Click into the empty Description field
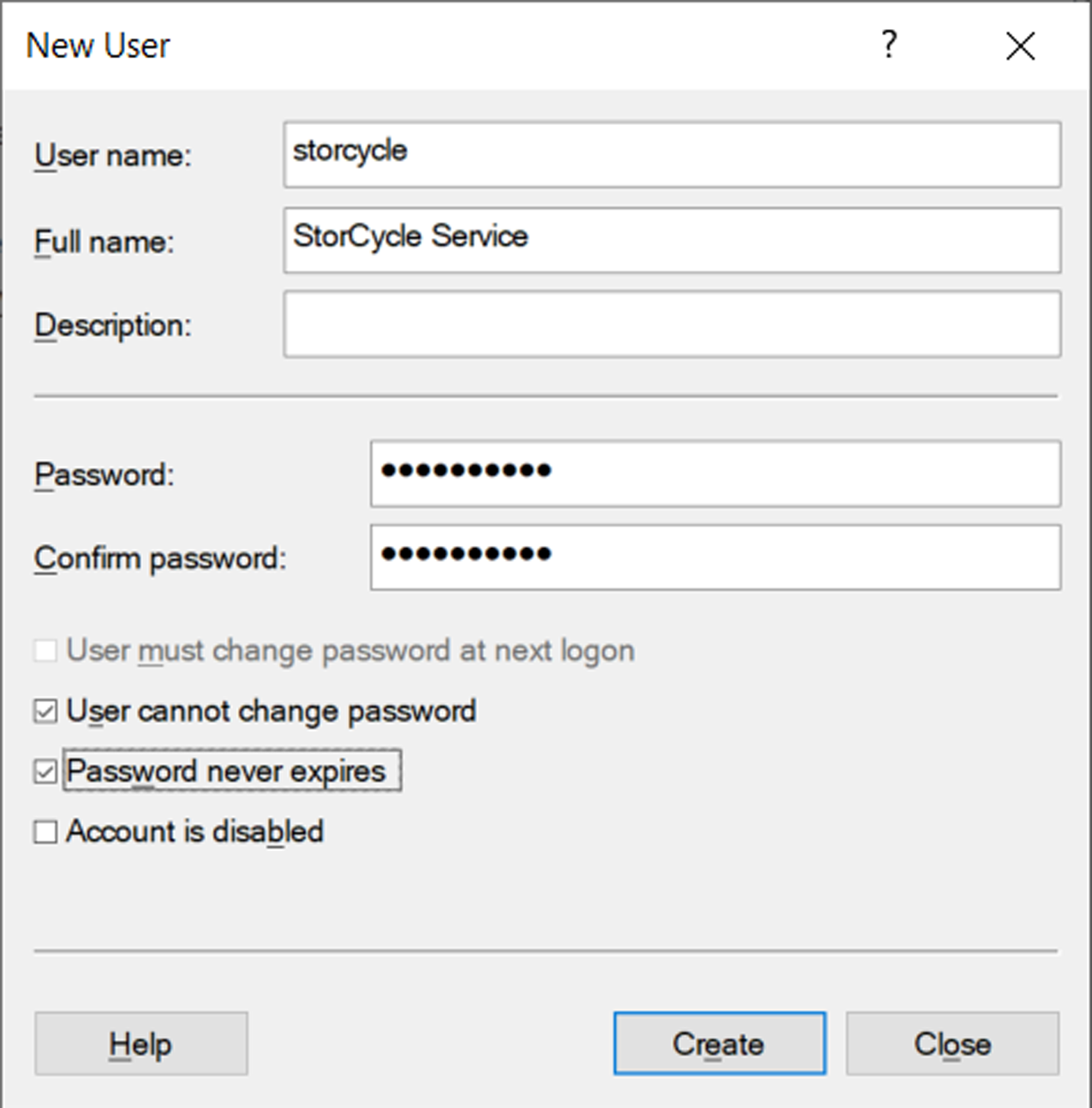 tap(671, 325)
